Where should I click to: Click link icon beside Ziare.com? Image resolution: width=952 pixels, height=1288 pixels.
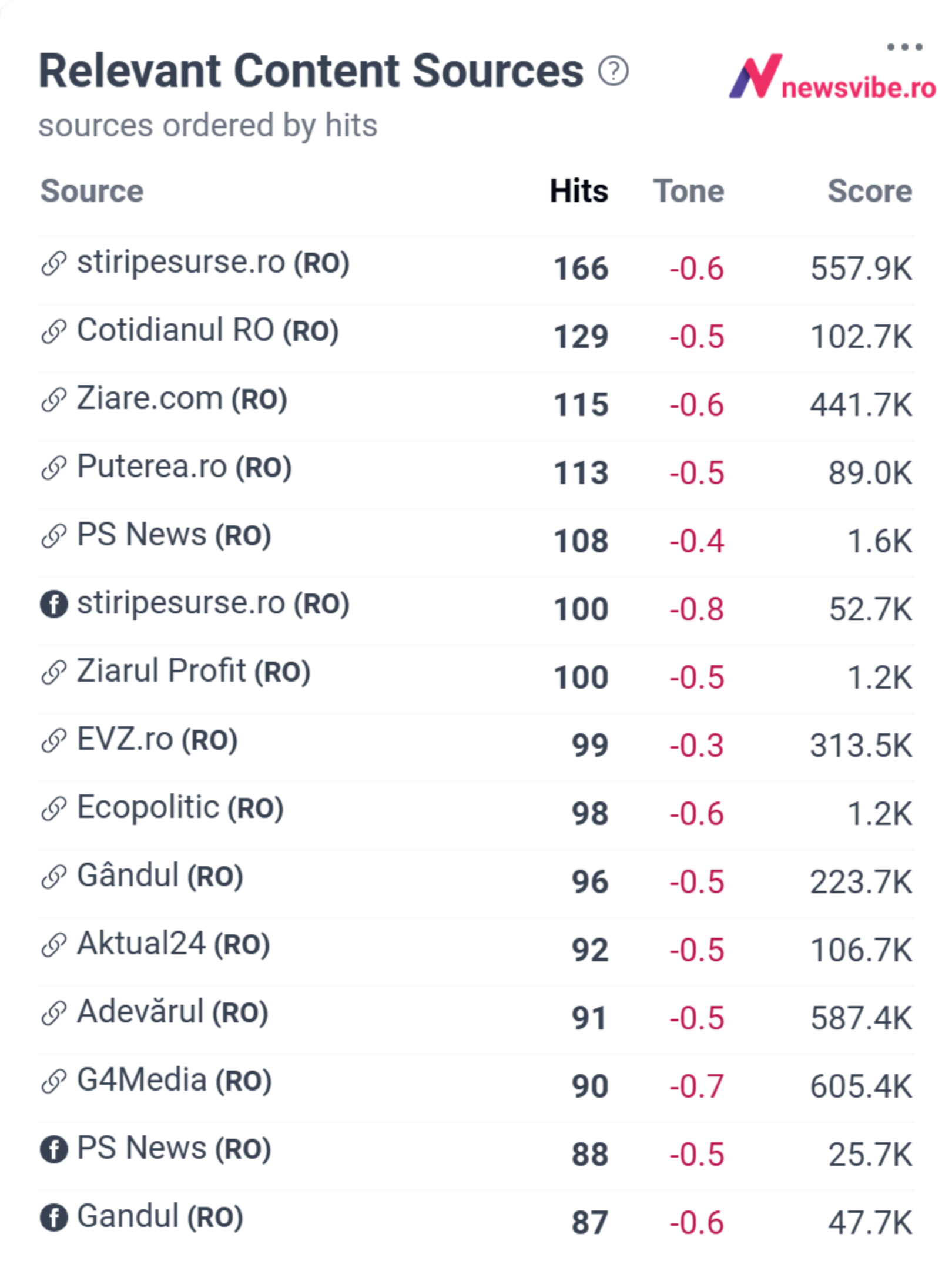(53, 399)
